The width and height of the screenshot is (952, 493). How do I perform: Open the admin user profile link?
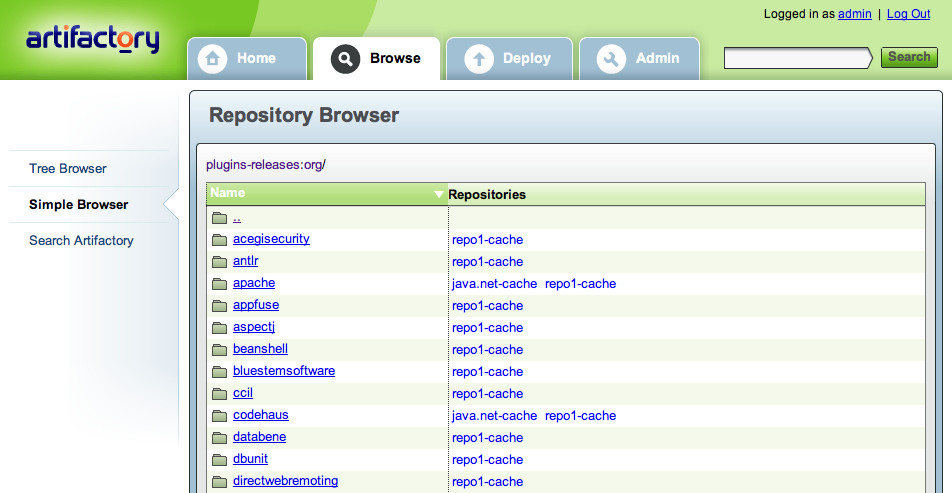click(854, 14)
